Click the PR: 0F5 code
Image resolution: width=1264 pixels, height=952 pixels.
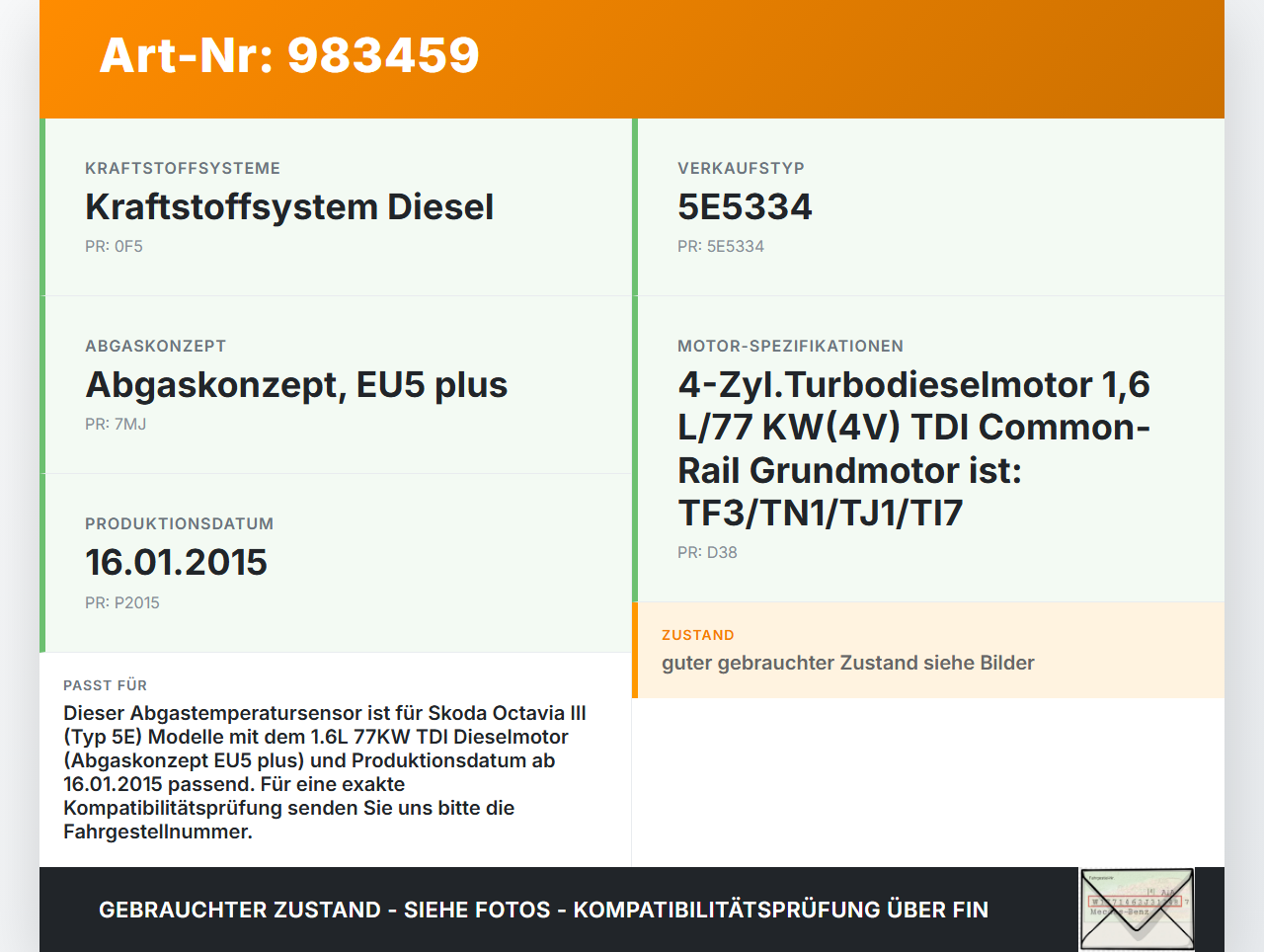(x=114, y=247)
